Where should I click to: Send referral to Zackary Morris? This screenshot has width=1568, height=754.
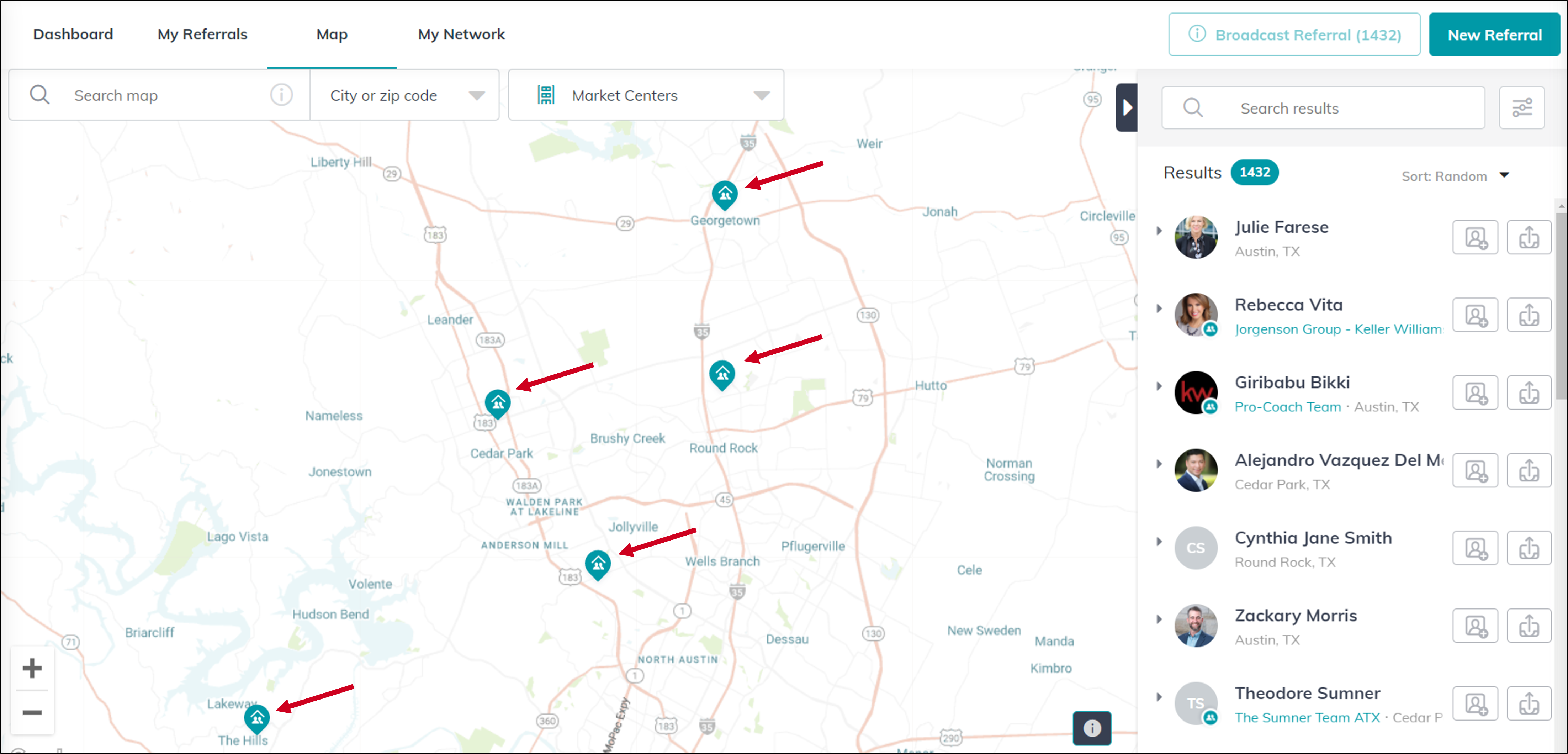[1529, 626]
